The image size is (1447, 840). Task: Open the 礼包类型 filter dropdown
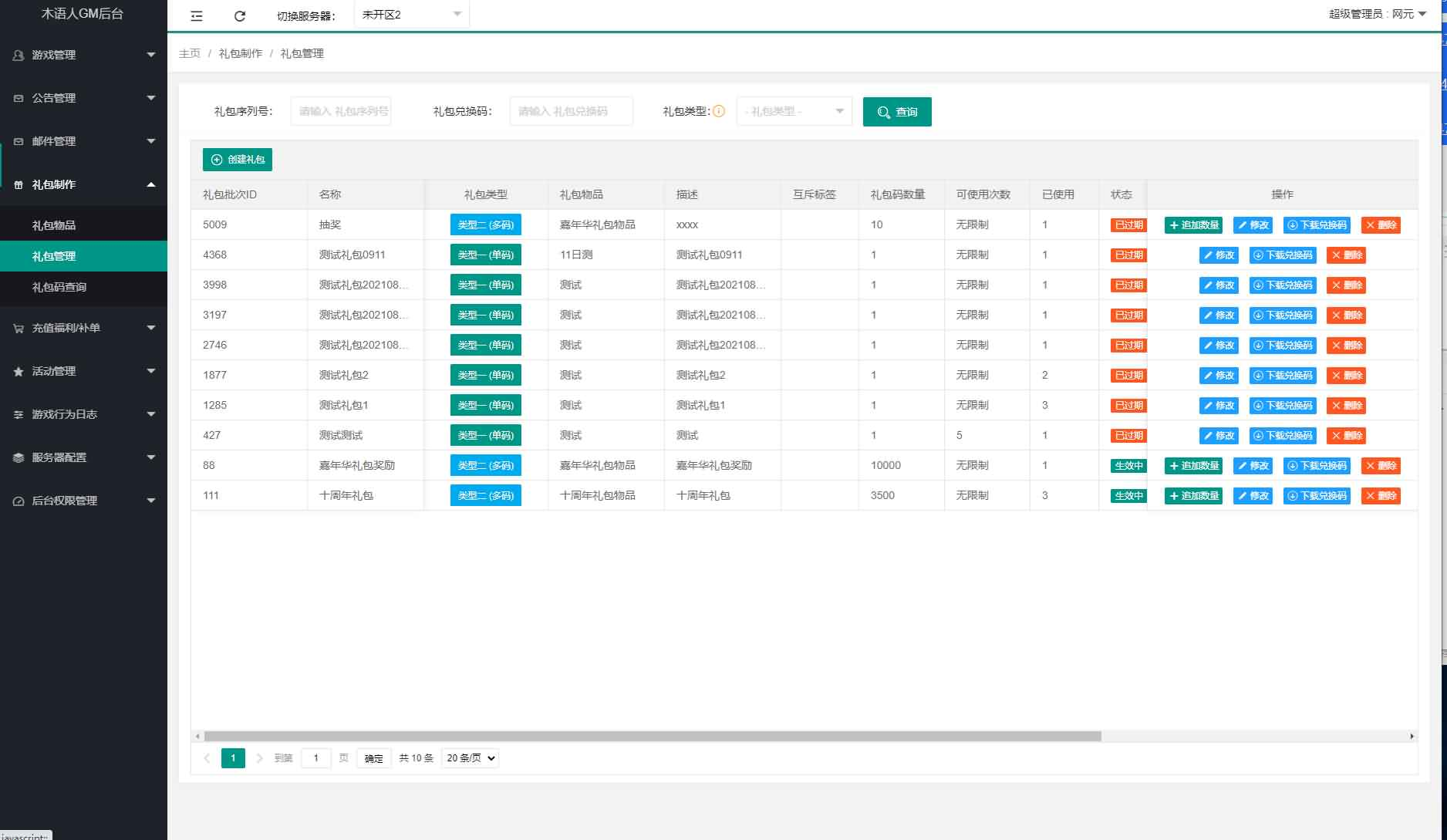[794, 111]
